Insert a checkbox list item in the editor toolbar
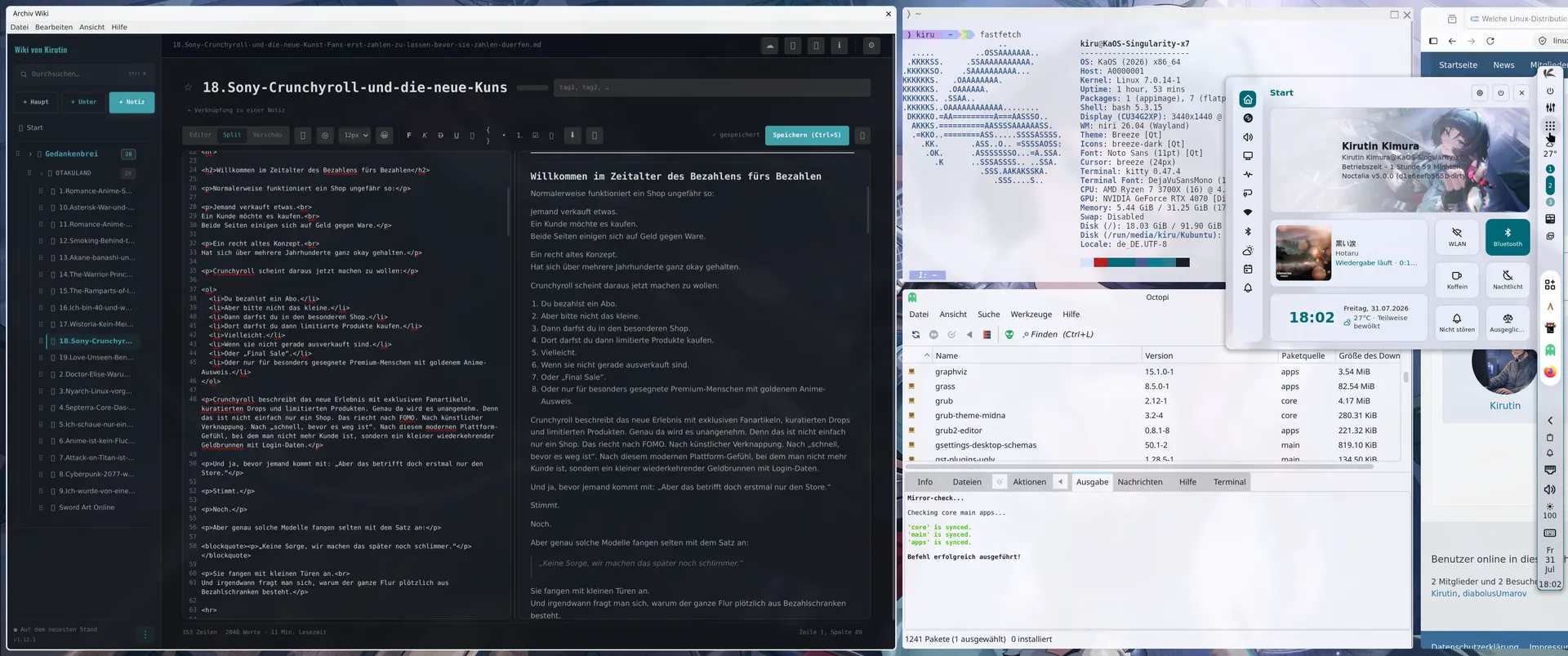 click(536, 136)
